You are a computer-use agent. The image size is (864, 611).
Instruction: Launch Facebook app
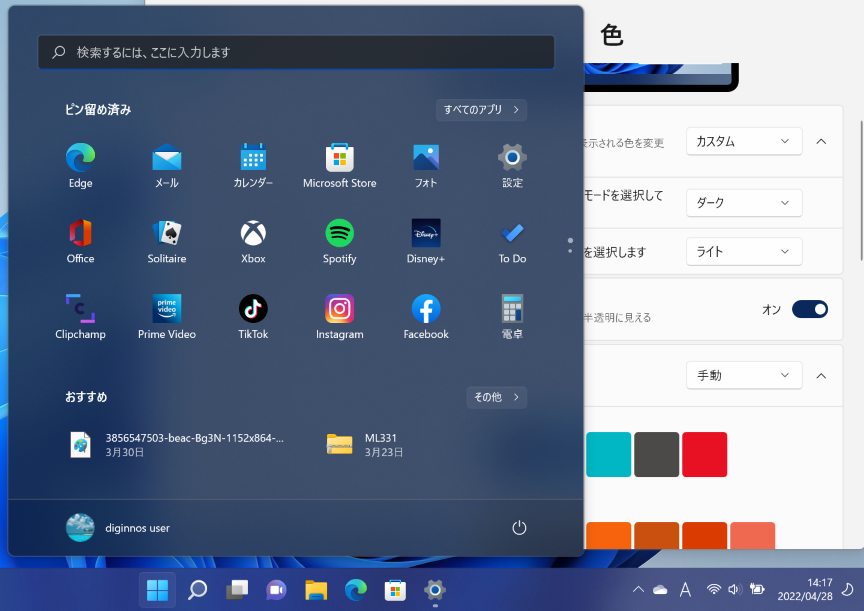pyautogui.click(x=426, y=316)
